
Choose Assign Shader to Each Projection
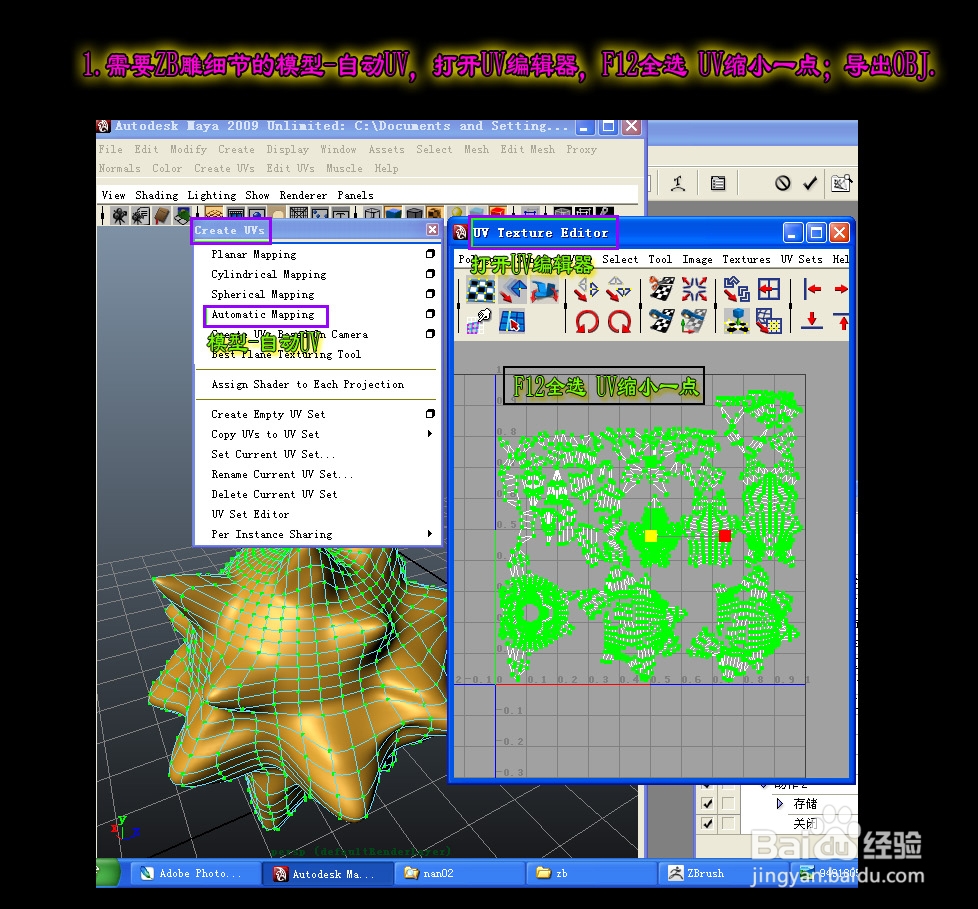[x=307, y=384]
